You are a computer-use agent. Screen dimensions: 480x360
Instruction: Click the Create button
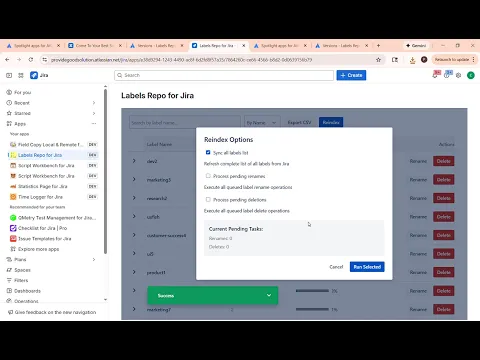pos(351,75)
